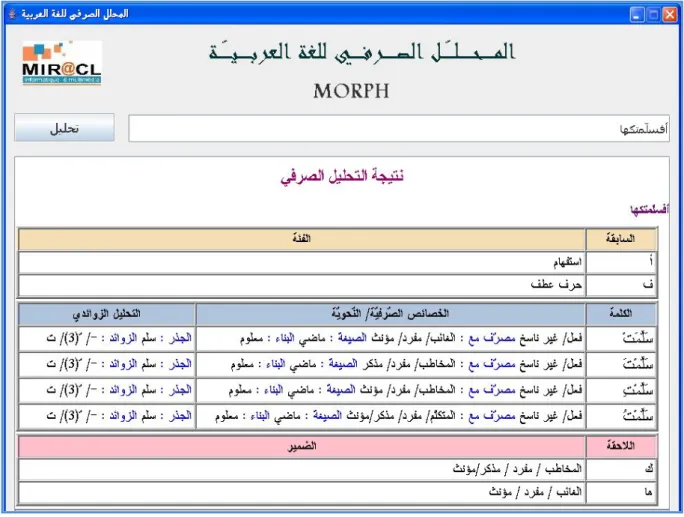684x517 pixels.
Task: Minimize the MORPH window
Action: tap(637, 15)
